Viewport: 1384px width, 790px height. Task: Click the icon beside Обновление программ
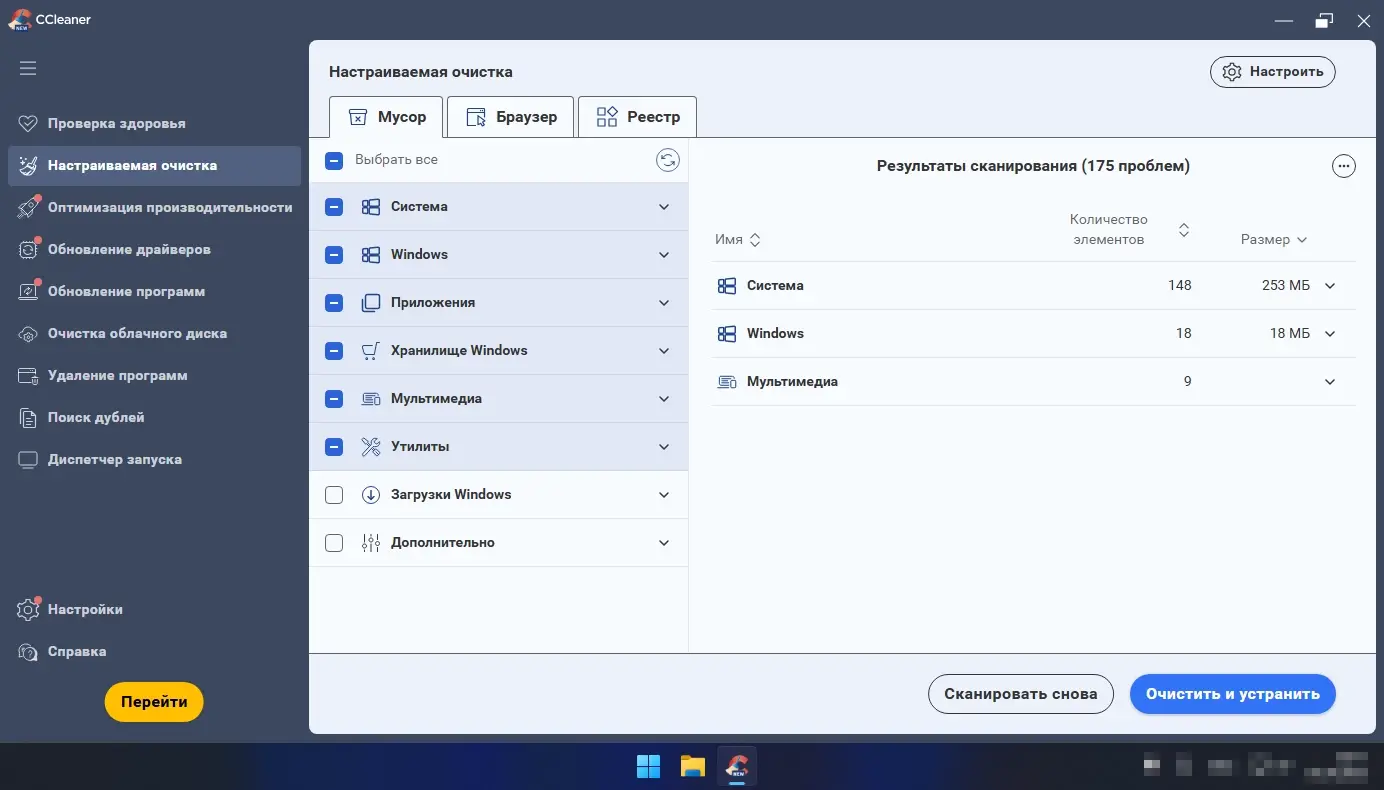coord(29,292)
